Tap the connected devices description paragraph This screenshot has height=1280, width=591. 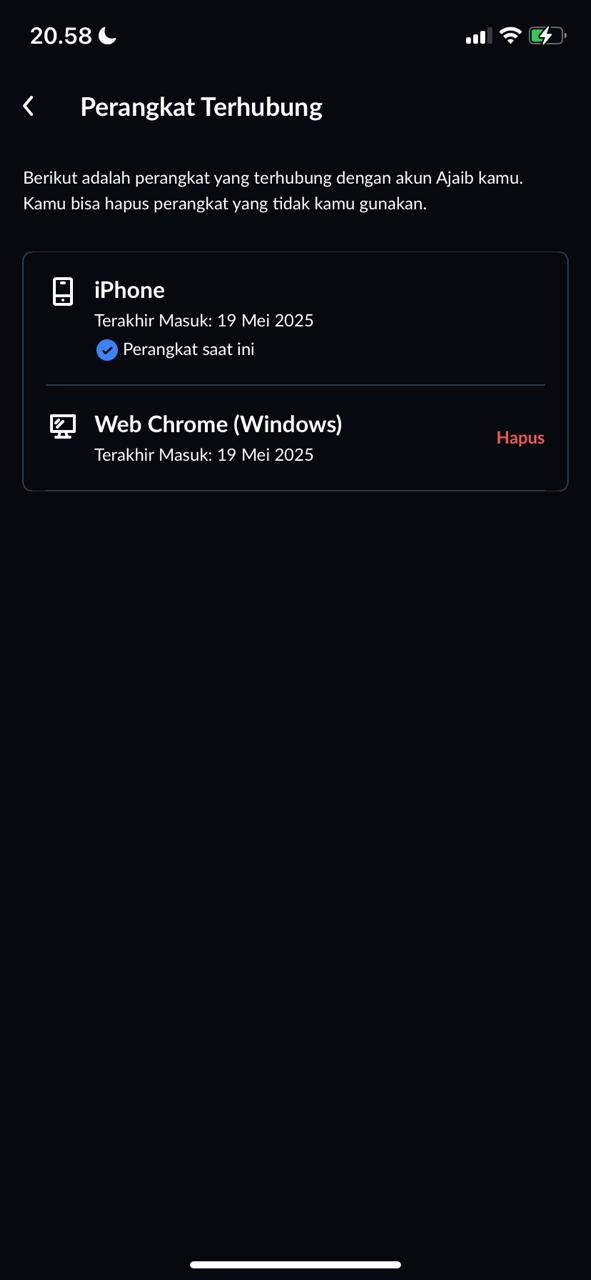[273, 191]
